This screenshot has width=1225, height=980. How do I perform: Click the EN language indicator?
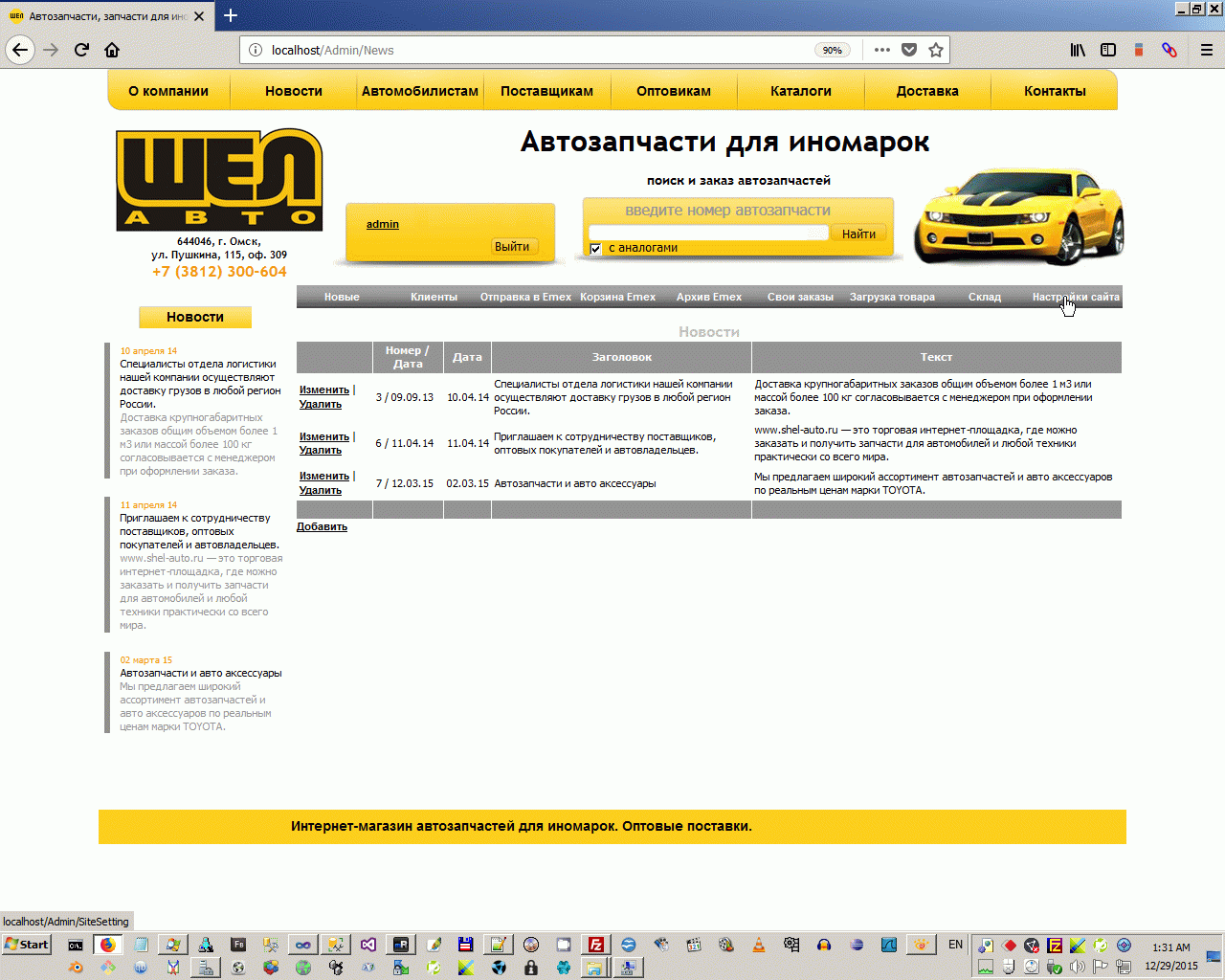(955, 945)
